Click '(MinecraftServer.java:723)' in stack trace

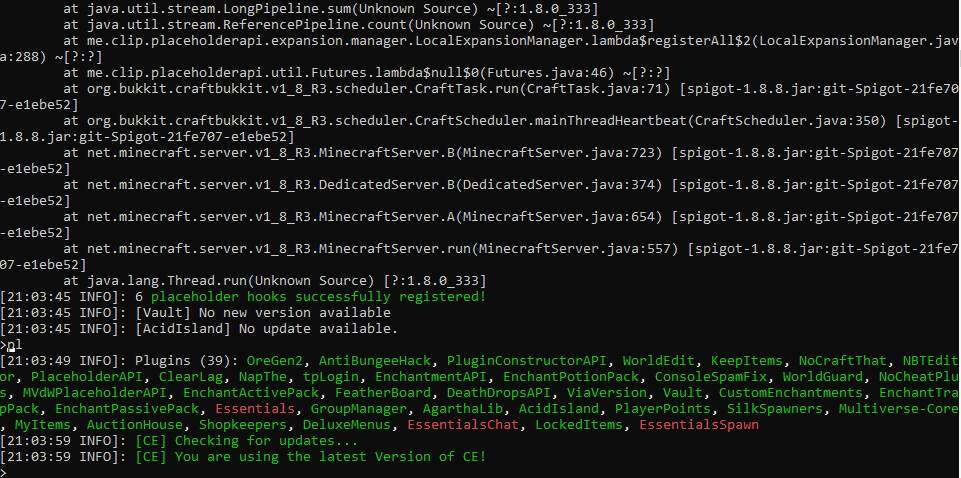pos(559,153)
